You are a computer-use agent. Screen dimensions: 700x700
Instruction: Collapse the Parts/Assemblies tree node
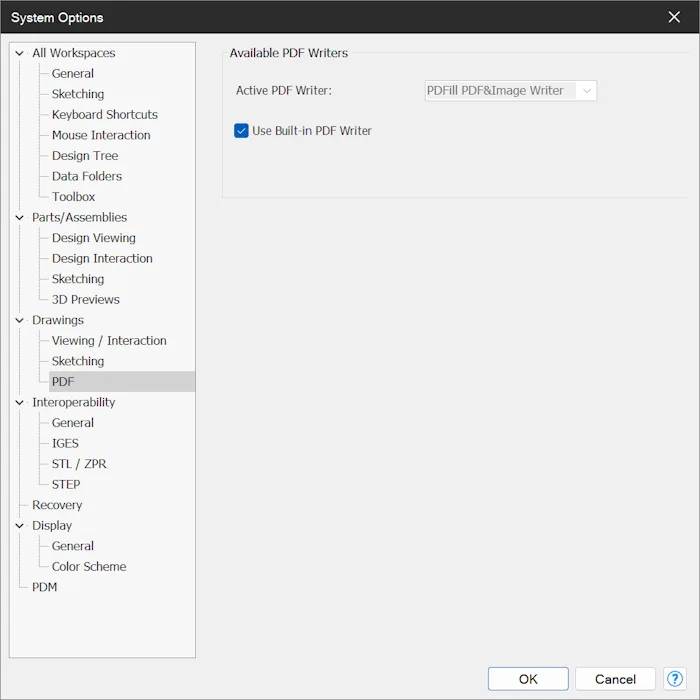(x=19, y=217)
